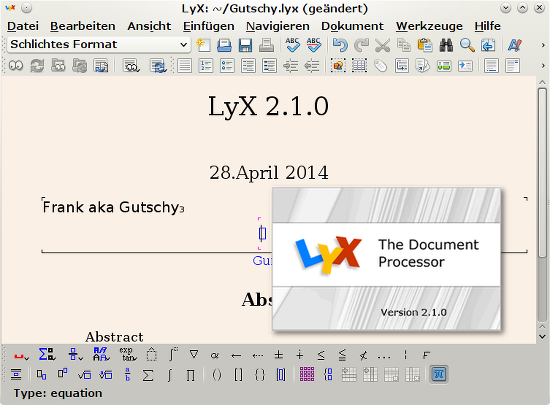Expand hidden items of the standard toolbar
This screenshot has width=550, height=405.
pos(543,45)
